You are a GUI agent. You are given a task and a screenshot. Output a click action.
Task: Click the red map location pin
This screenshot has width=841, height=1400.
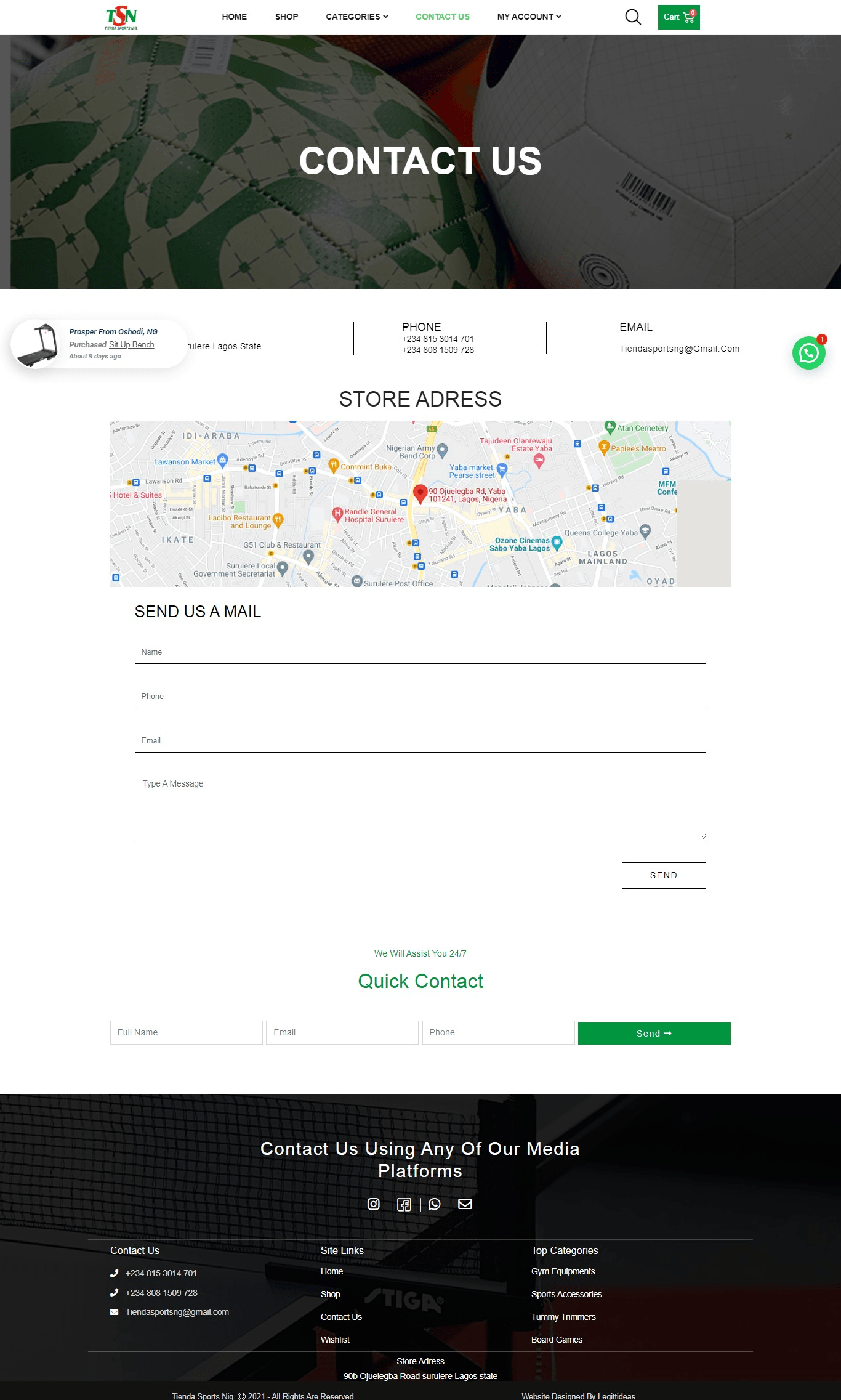[420, 493]
